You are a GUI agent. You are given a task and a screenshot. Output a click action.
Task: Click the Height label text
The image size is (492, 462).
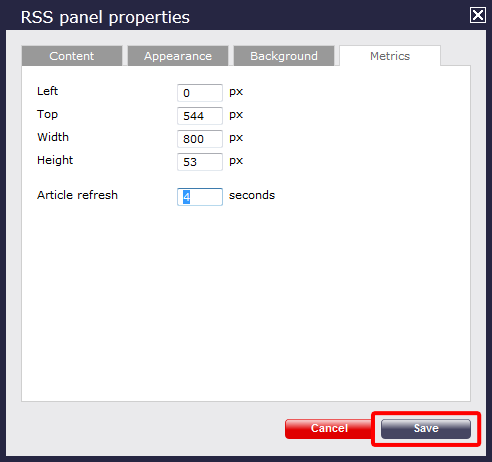55,160
